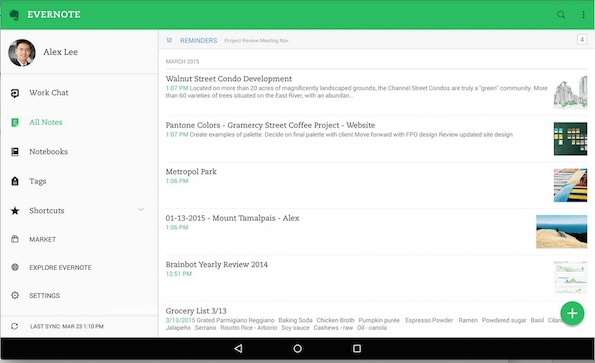The height and width of the screenshot is (363, 595).
Task: Tap the Android back triangle
Action: [x=238, y=348]
